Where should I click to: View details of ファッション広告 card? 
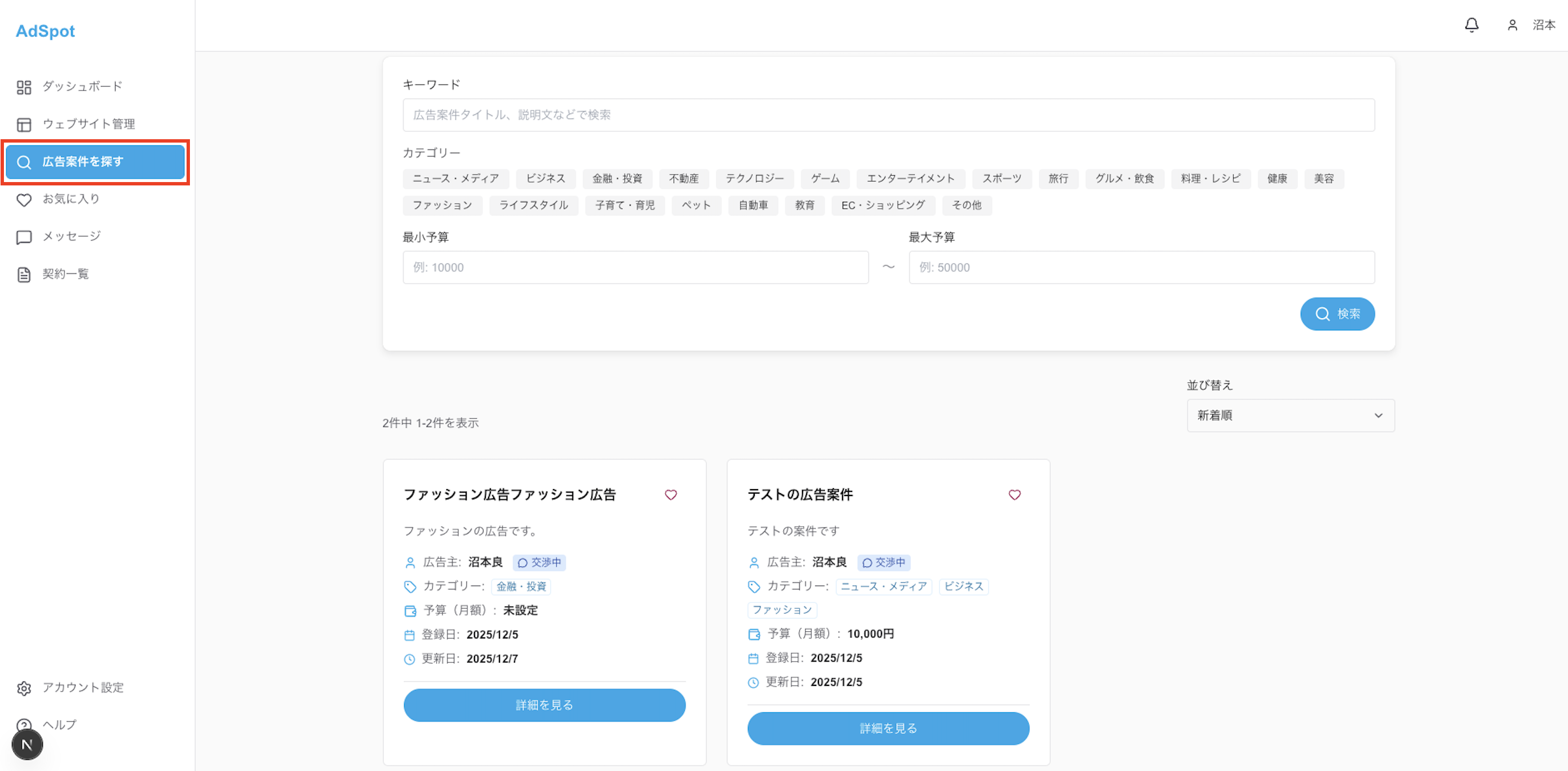click(544, 704)
